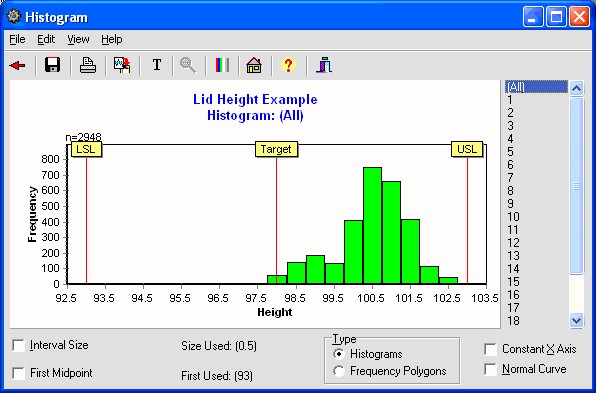Viewport: 596px width, 393px height.
Task: Select (All) in the subgroup list
Action: pyautogui.click(x=536, y=87)
